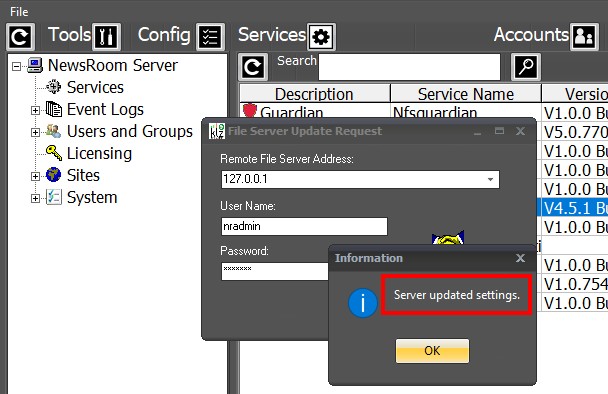Click the User Name input field
Screen dimensions: 608x394
(304, 226)
